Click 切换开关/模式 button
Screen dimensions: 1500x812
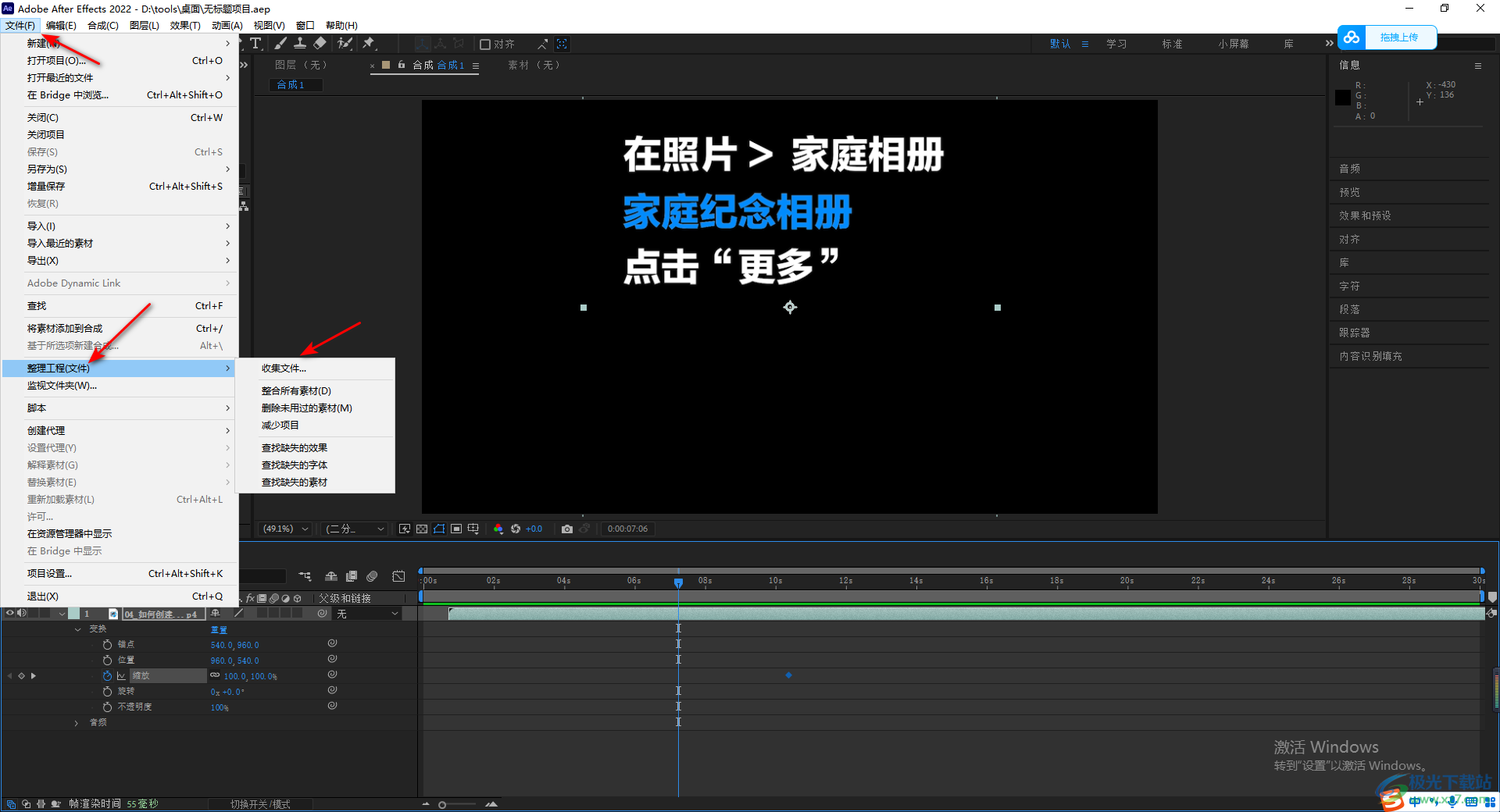tap(260, 804)
